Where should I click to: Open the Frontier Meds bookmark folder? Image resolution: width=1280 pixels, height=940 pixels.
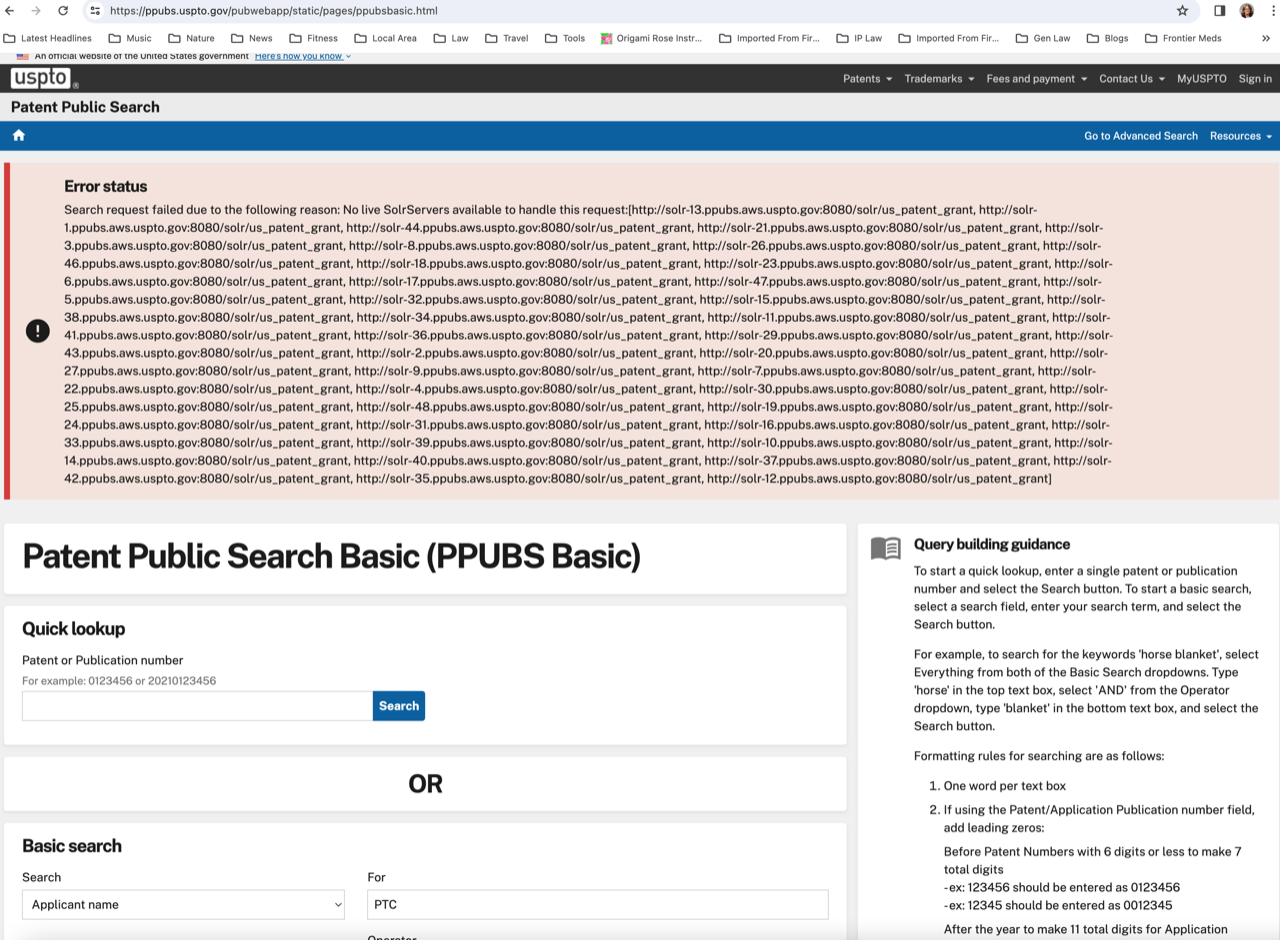tap(1182, 38)
